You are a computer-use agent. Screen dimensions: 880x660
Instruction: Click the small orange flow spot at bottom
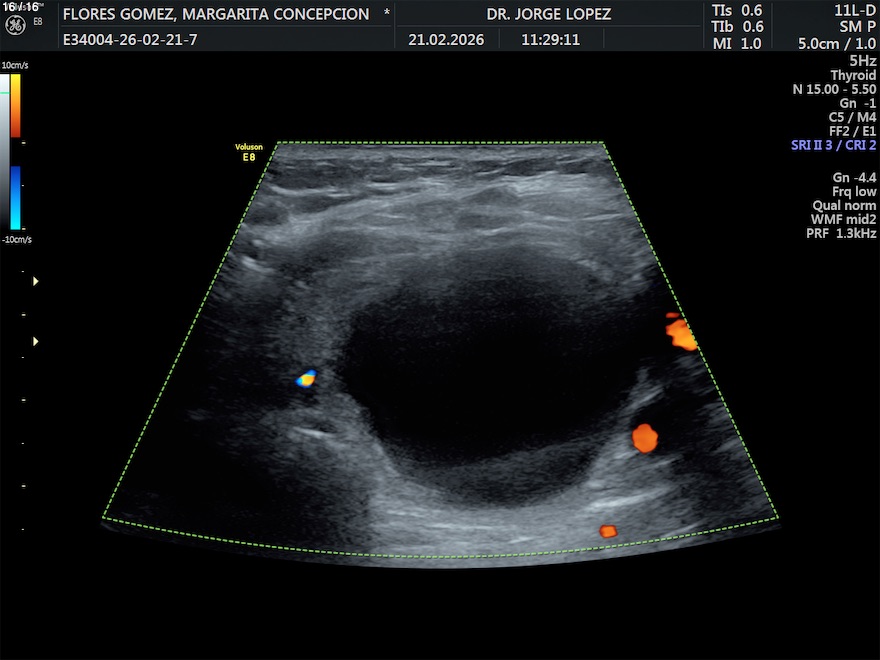pos(608,531)
